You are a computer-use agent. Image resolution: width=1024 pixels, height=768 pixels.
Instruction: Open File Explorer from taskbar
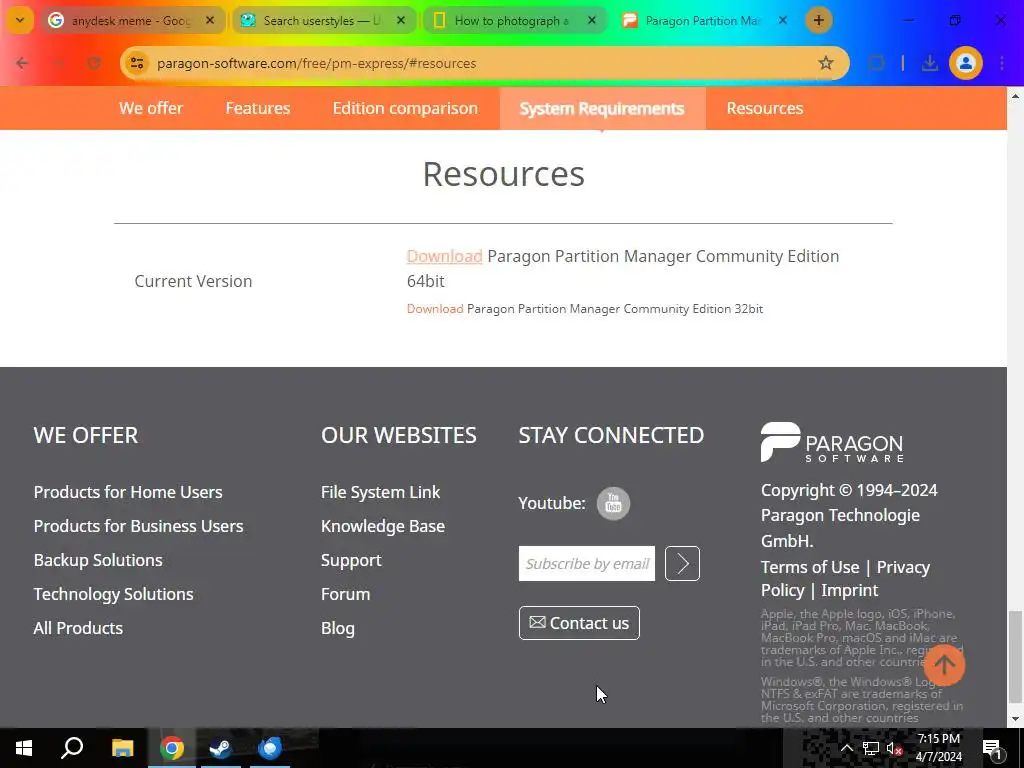tap(122, 748)
